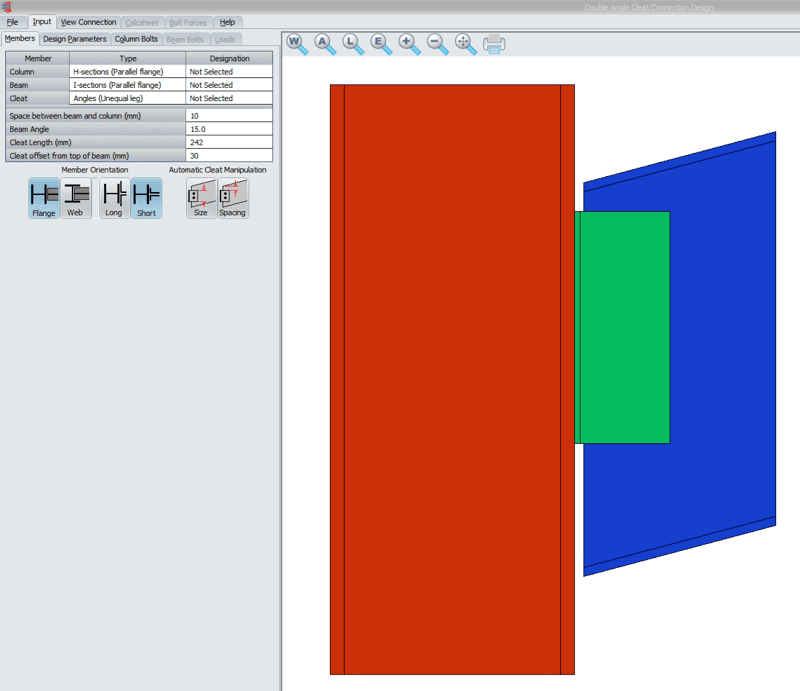The image size is (800, 691).
Task: Click the Zoom Extents (E) magnifier icon
Action: (x=381, y=43)
